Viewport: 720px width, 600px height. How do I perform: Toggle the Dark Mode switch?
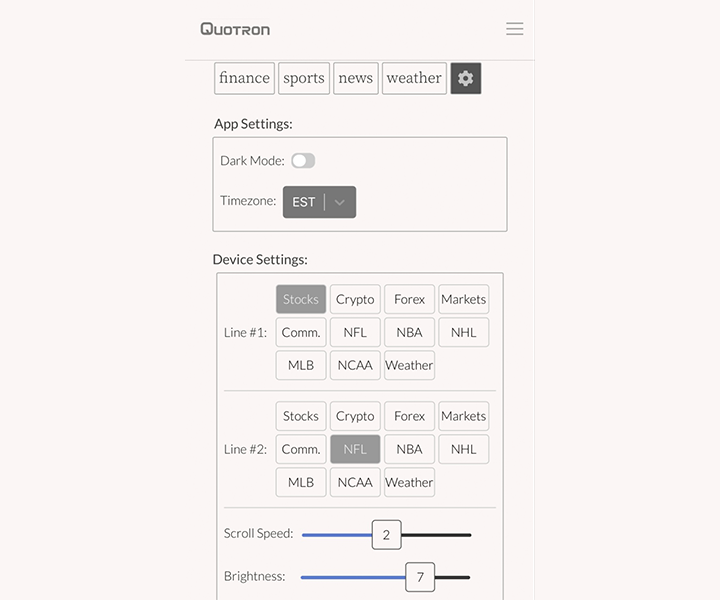(303, 161)
